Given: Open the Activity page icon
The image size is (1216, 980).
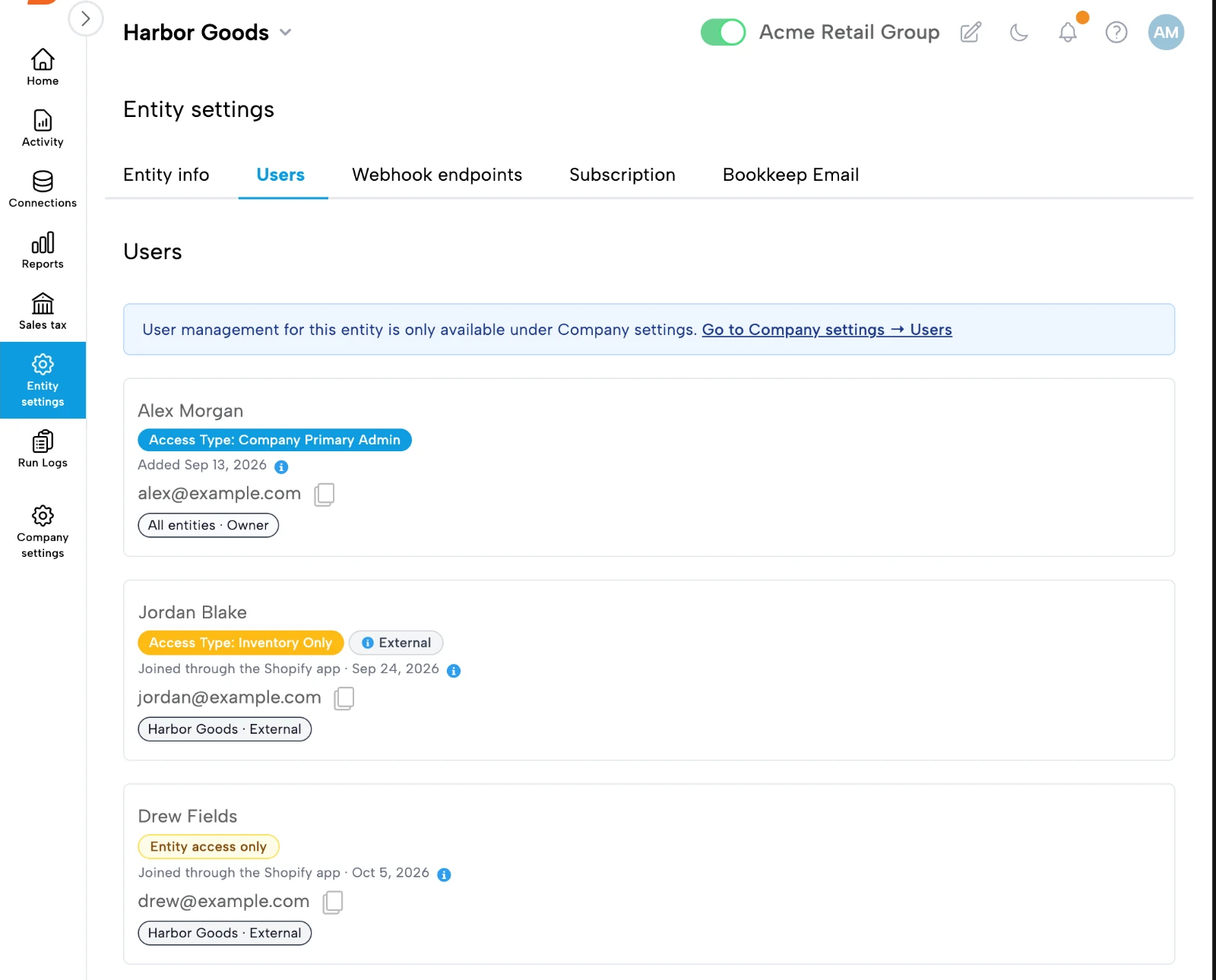Looking at the screenshot, I should [43, 120].
